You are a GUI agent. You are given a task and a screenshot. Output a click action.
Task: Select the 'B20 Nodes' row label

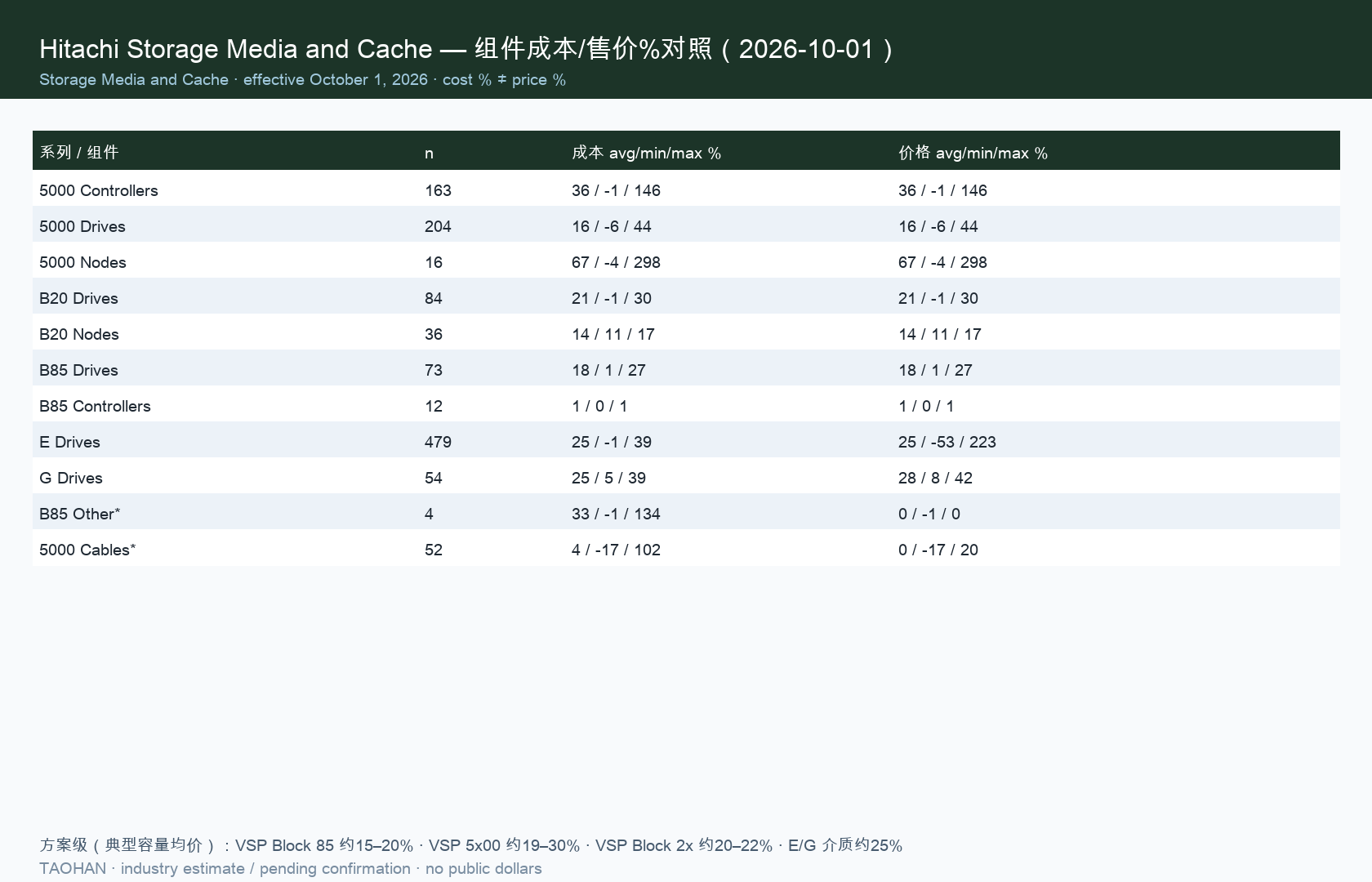79,334
